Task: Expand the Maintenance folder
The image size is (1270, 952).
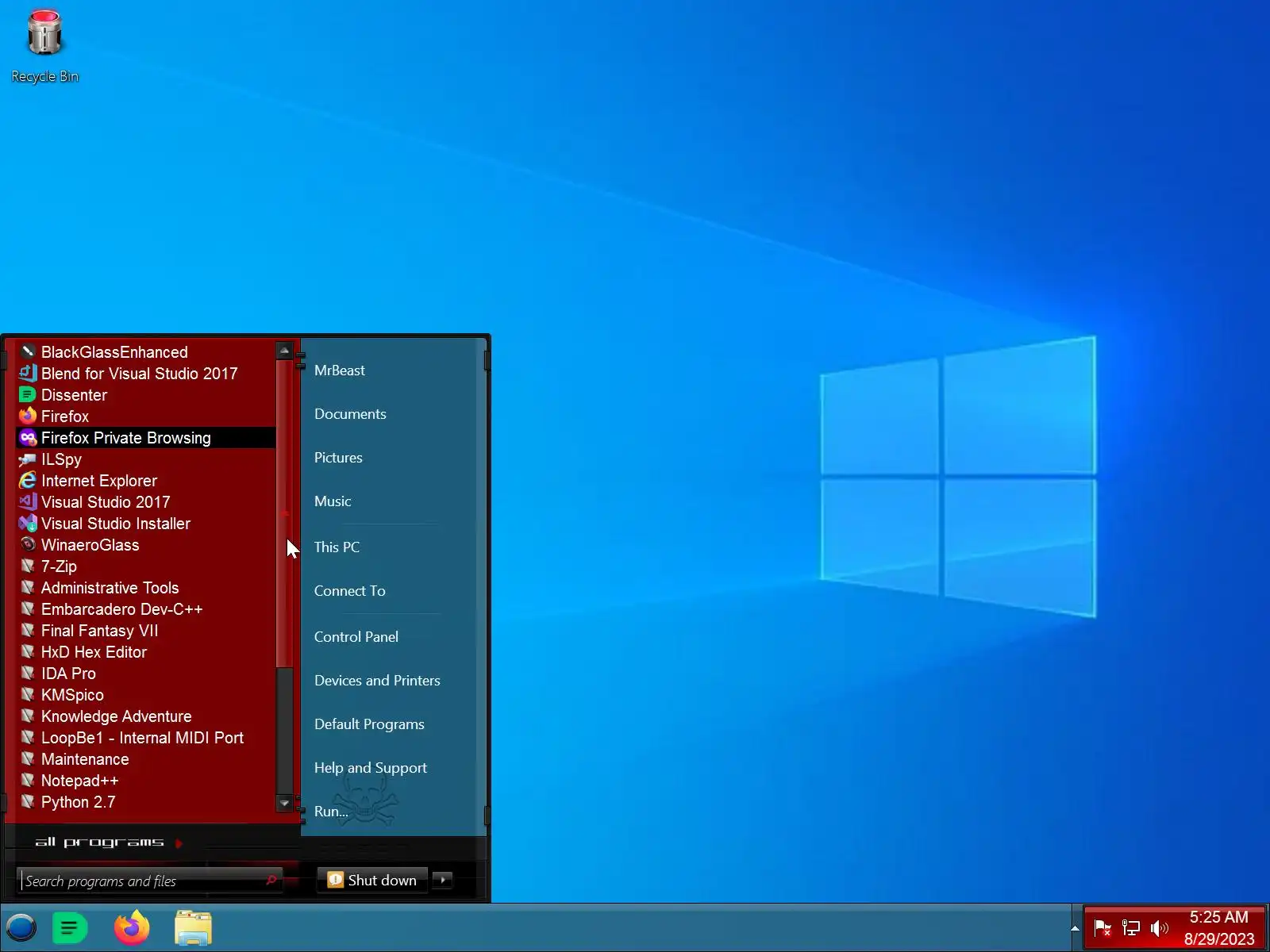Action: click(x=147, y=758)
